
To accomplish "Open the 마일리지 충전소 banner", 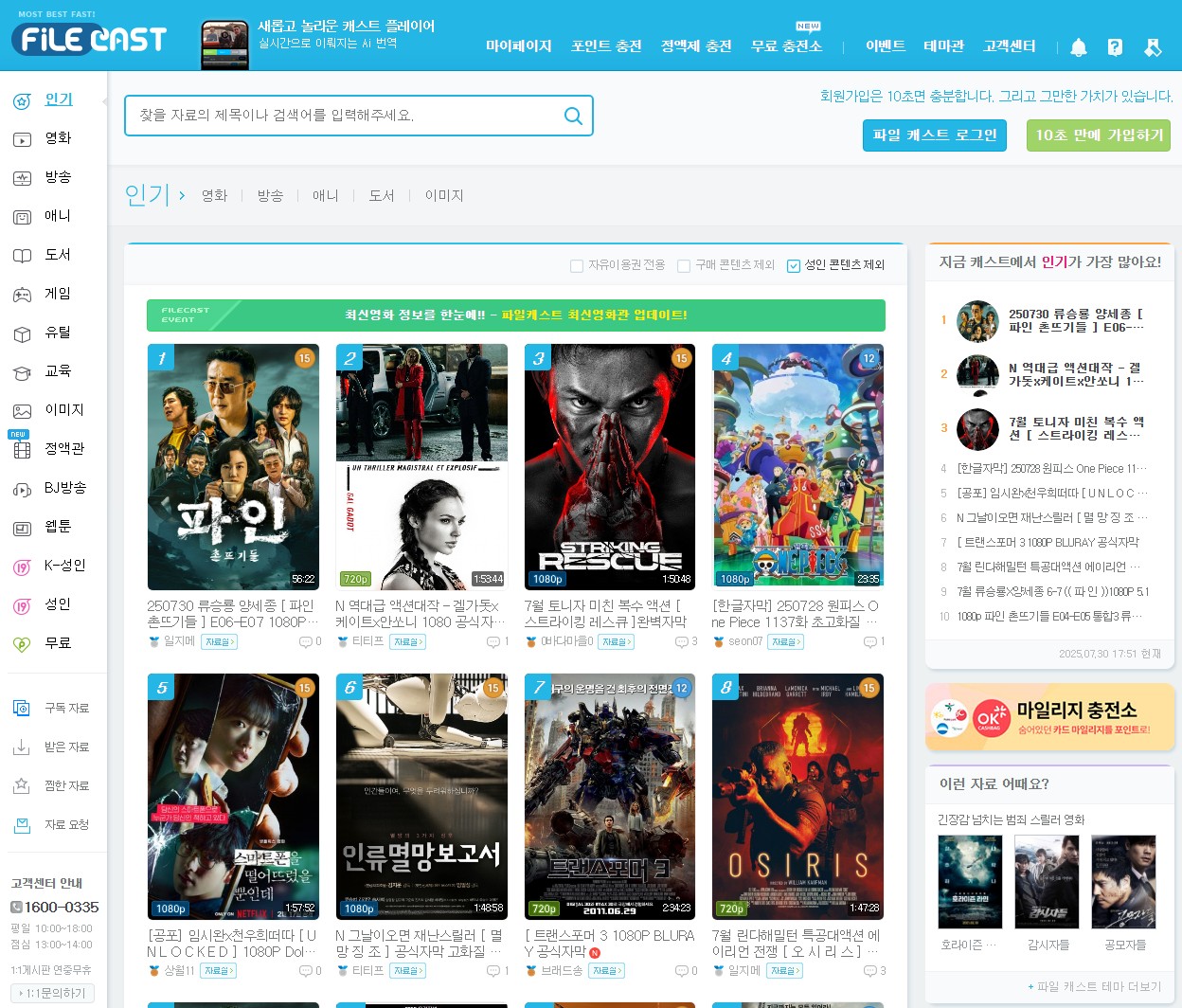I will [x=1049, y=717].
